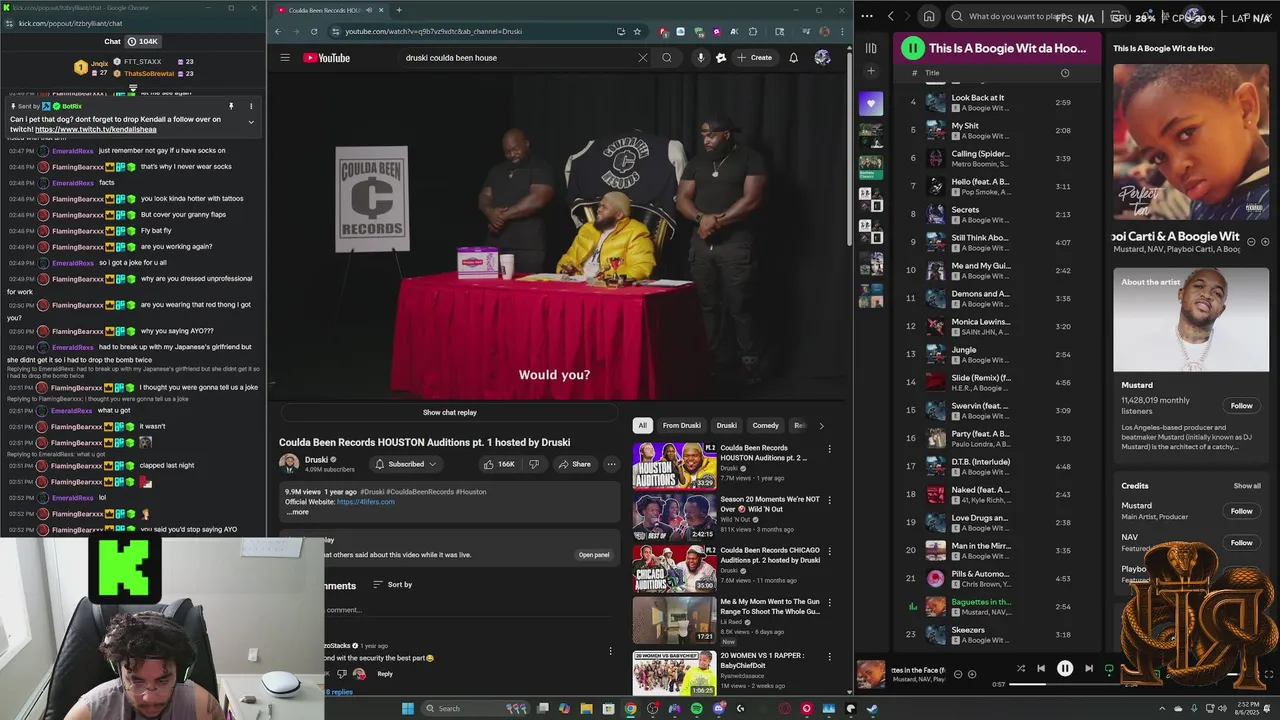
Task: Click the YouTube search magnifier button
Action: pos(667,57)
